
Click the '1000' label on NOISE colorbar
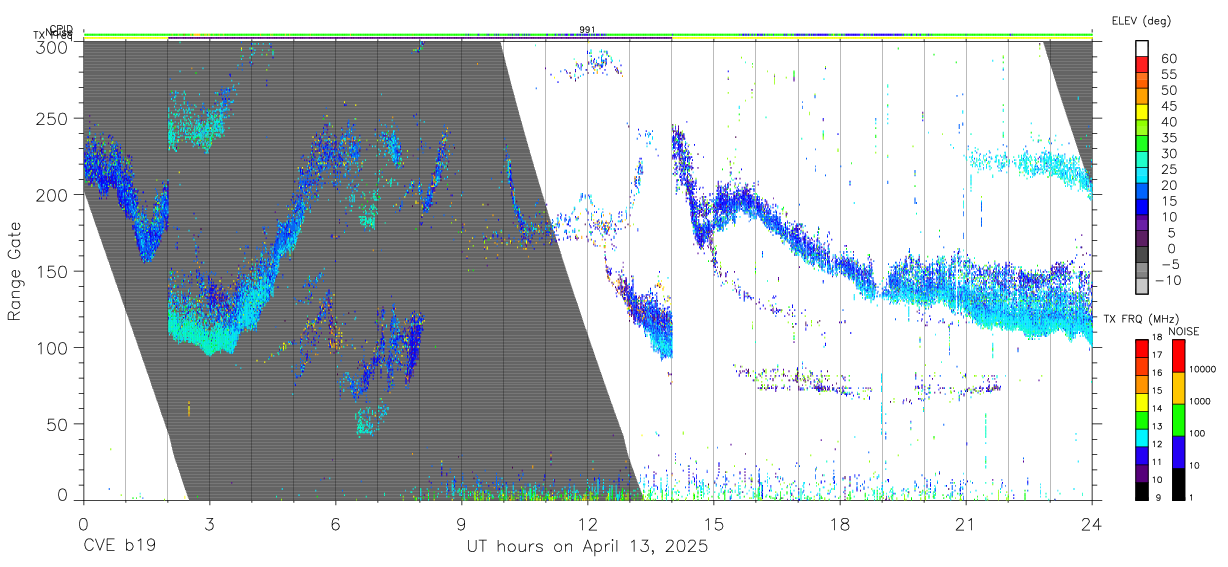1202,402
